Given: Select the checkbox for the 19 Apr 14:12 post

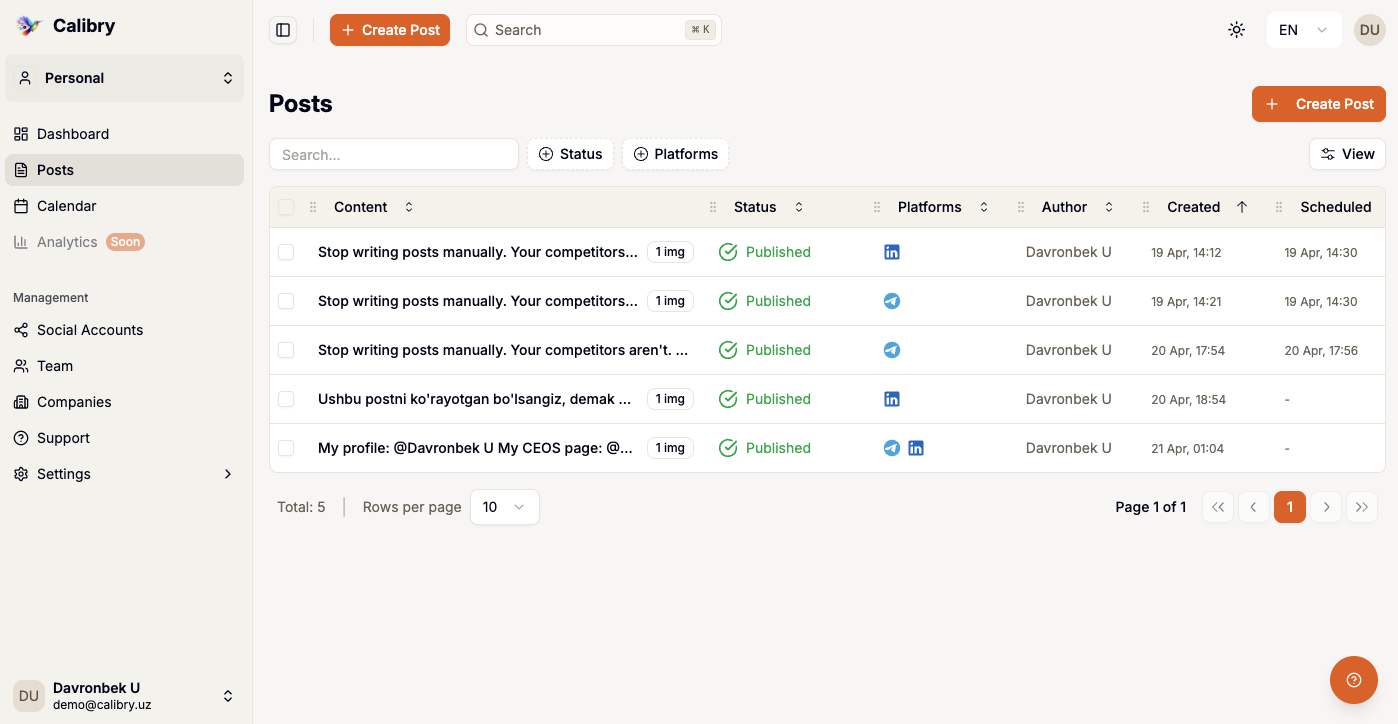Looking at the screenshot, I should click(x=286, y=252).
